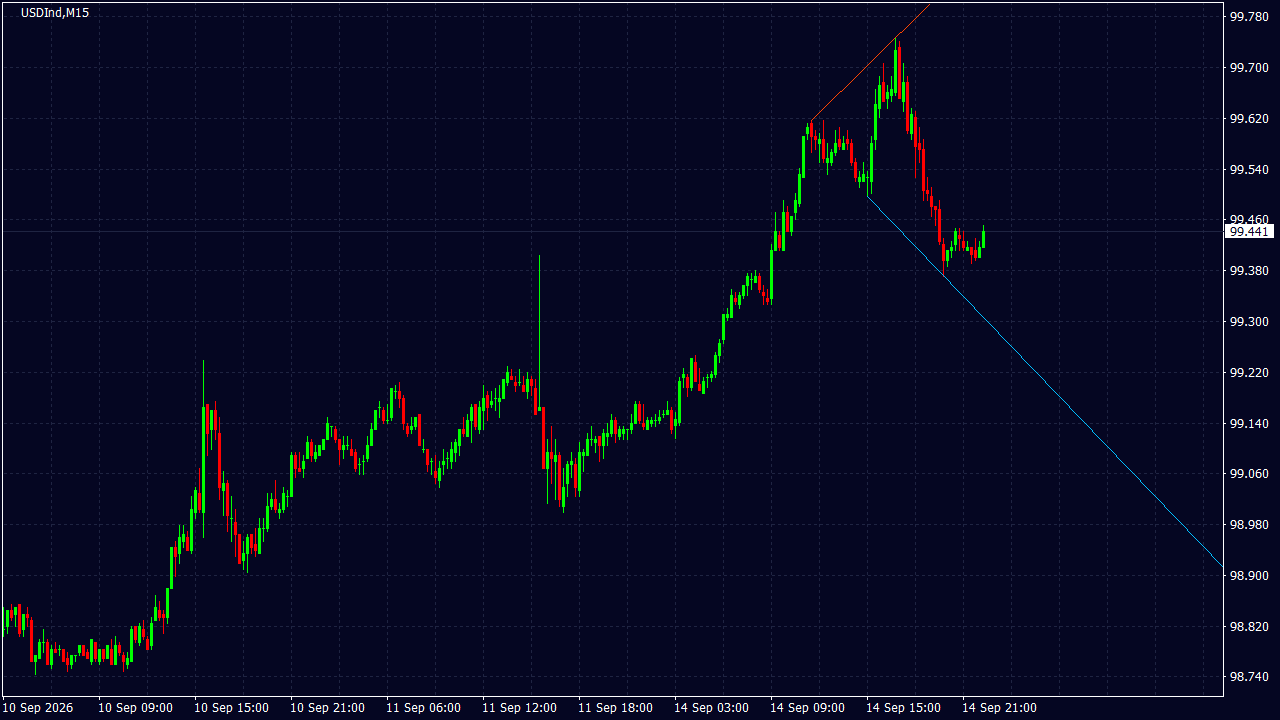Click the 99.060 price scale value
The height and width of the screenshot is (720, 1280).
[x=1248, y=475]
